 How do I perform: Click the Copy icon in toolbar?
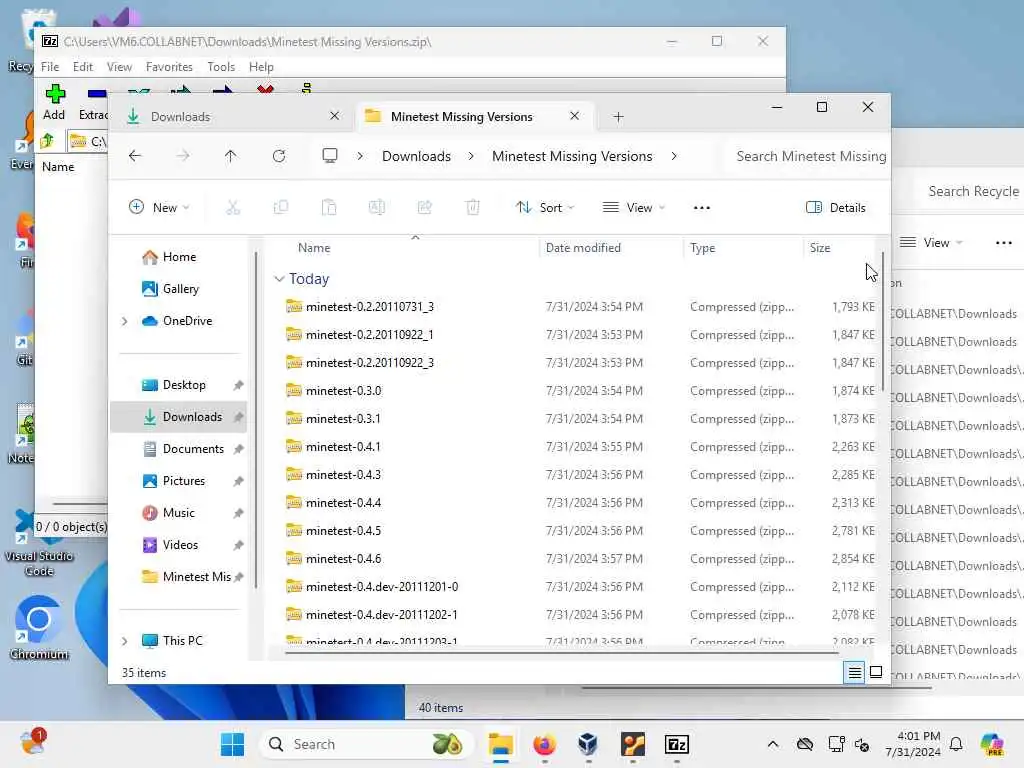point(281,208)
